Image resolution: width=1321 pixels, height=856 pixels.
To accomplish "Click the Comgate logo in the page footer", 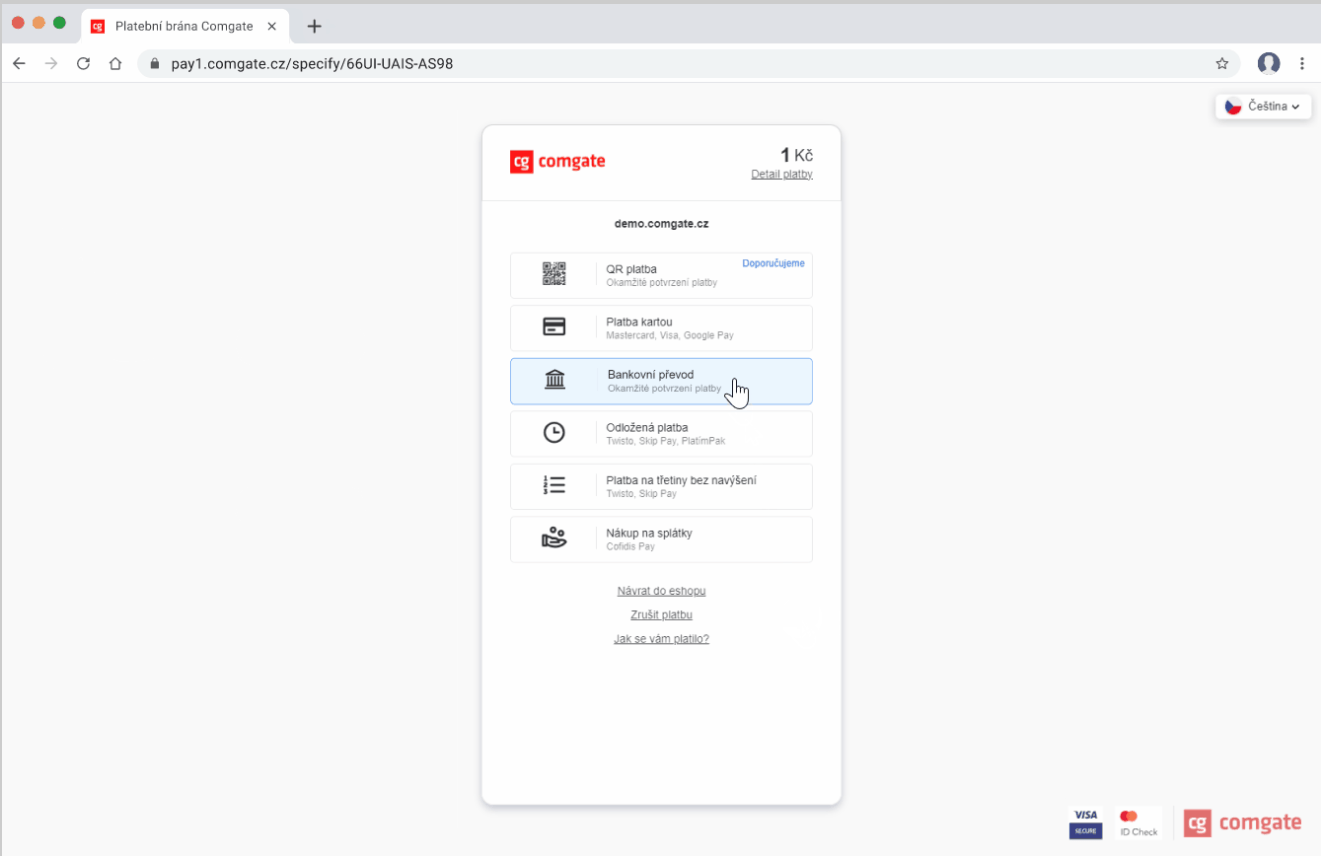I will coord(1243,823).
